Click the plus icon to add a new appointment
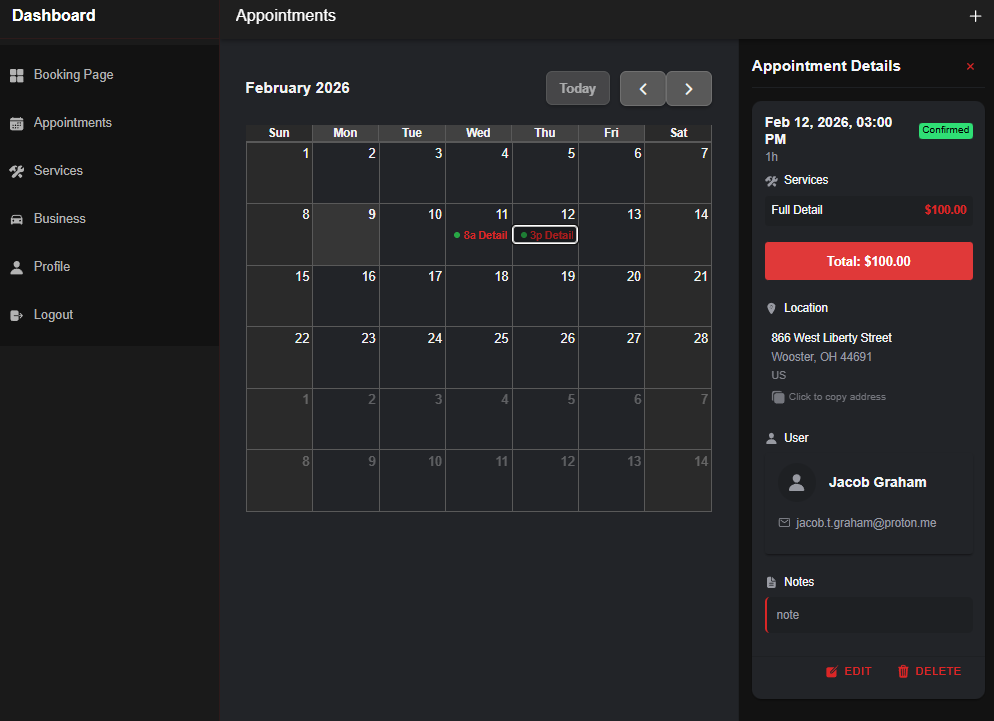Image resolution: width=994 pixels, height=721 pixels. tap(975, 16)
